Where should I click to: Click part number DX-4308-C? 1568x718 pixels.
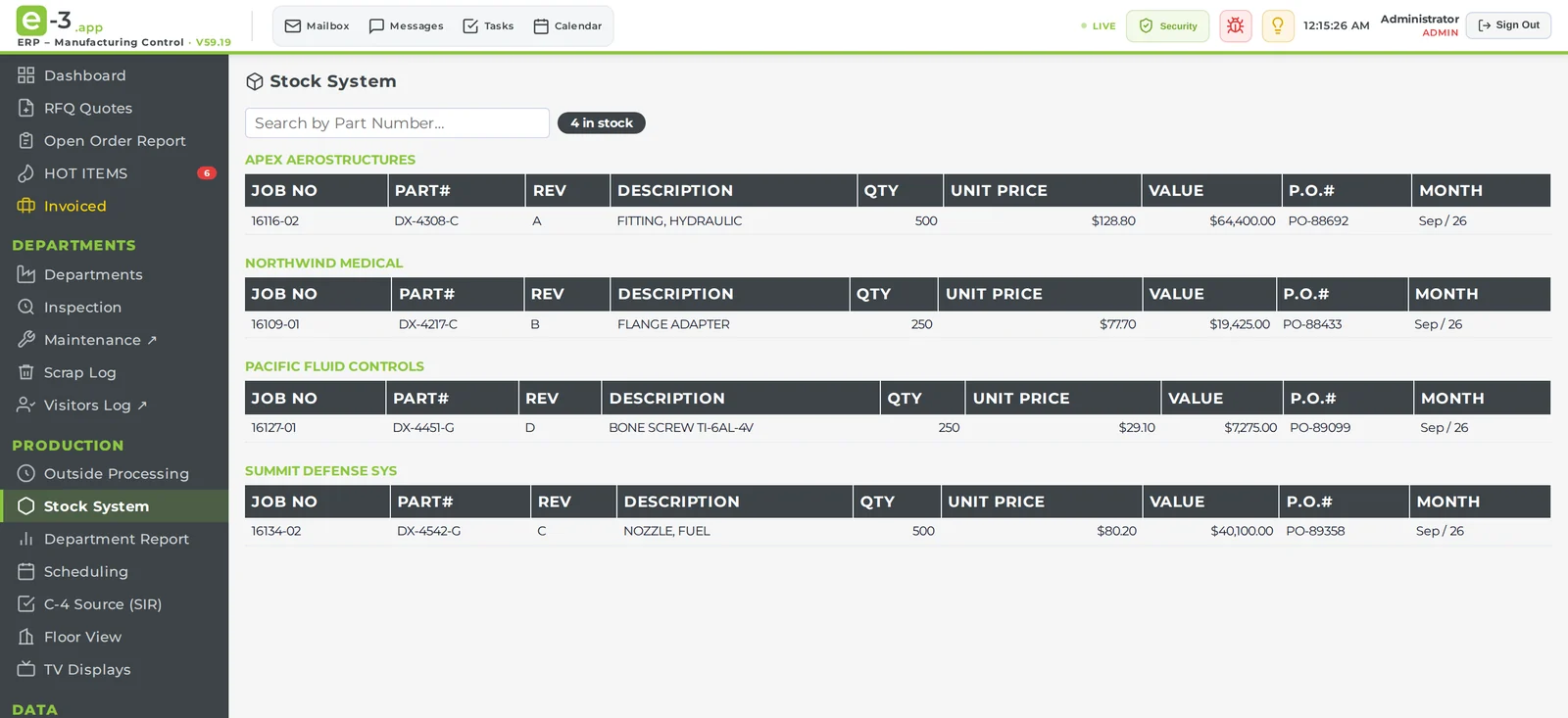tap(426, 220)
